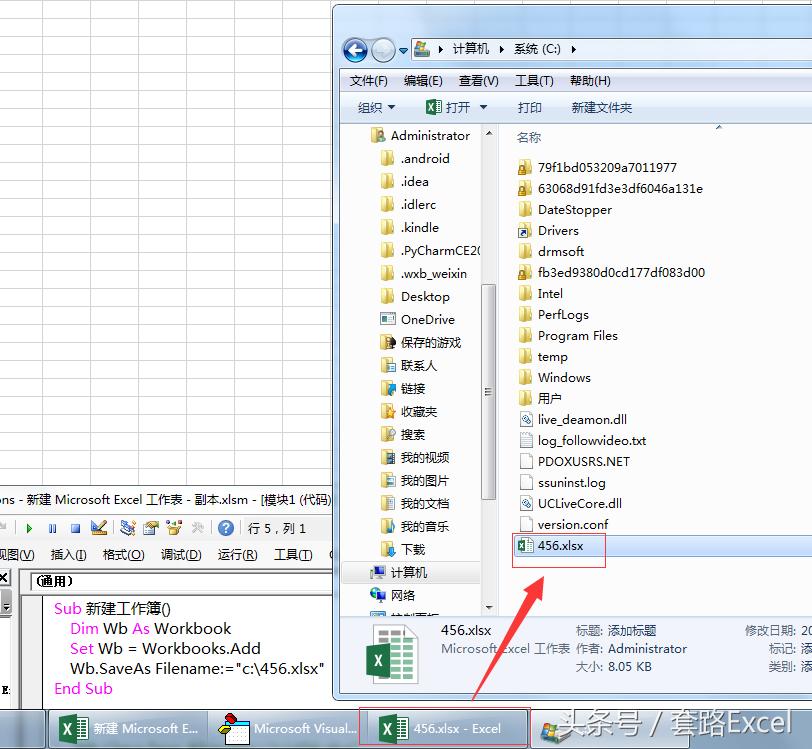Open the 帮助(H) menu in Explorer
Screen dimensions: 812x749
590,81
